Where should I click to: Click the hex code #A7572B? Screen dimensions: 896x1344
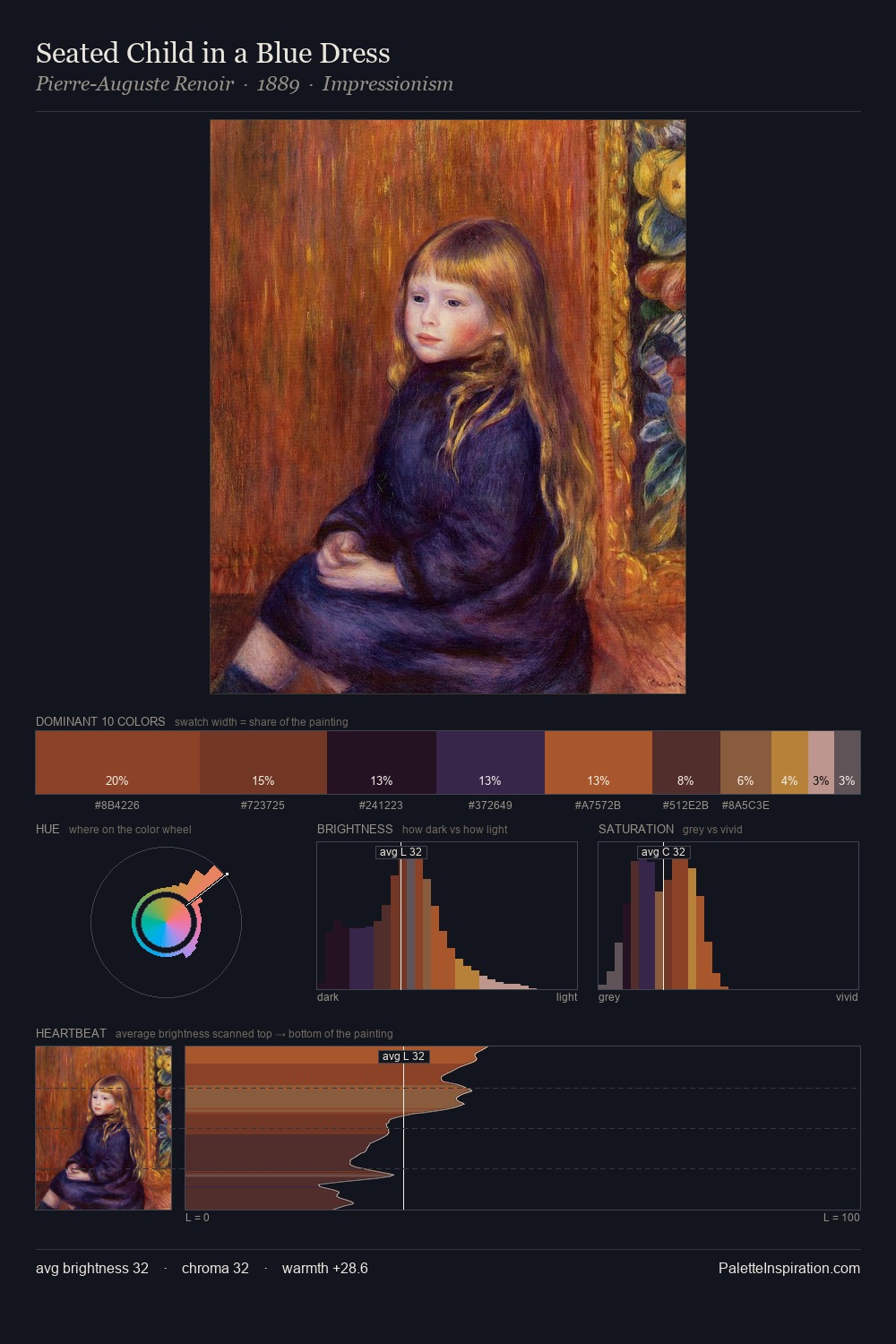tap(598, 805)
